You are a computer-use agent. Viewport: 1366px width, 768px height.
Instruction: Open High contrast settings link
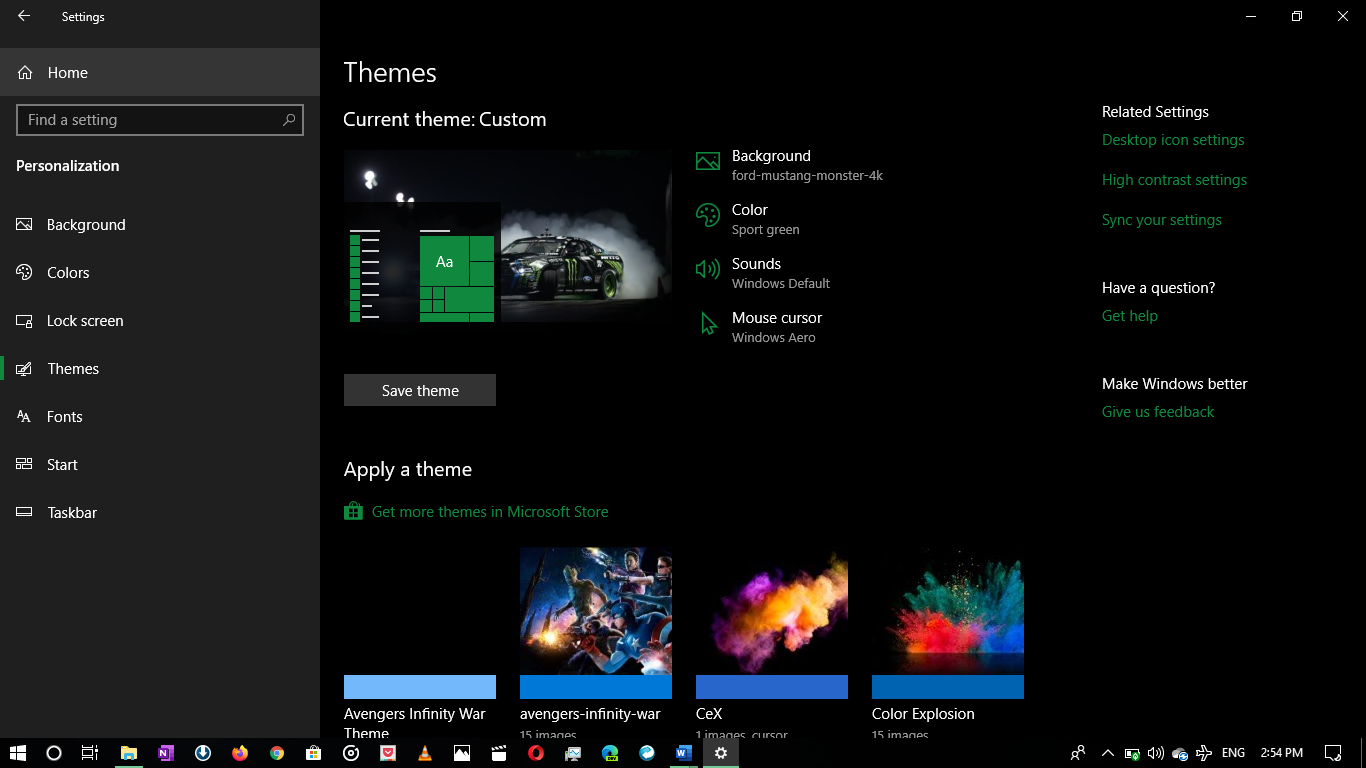pyautogui.click(x=1174, y=180)
